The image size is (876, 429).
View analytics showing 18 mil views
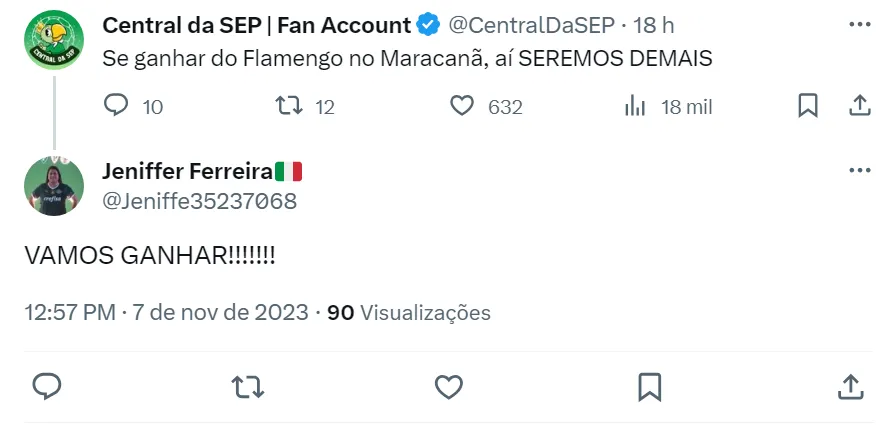coord(635,106)
